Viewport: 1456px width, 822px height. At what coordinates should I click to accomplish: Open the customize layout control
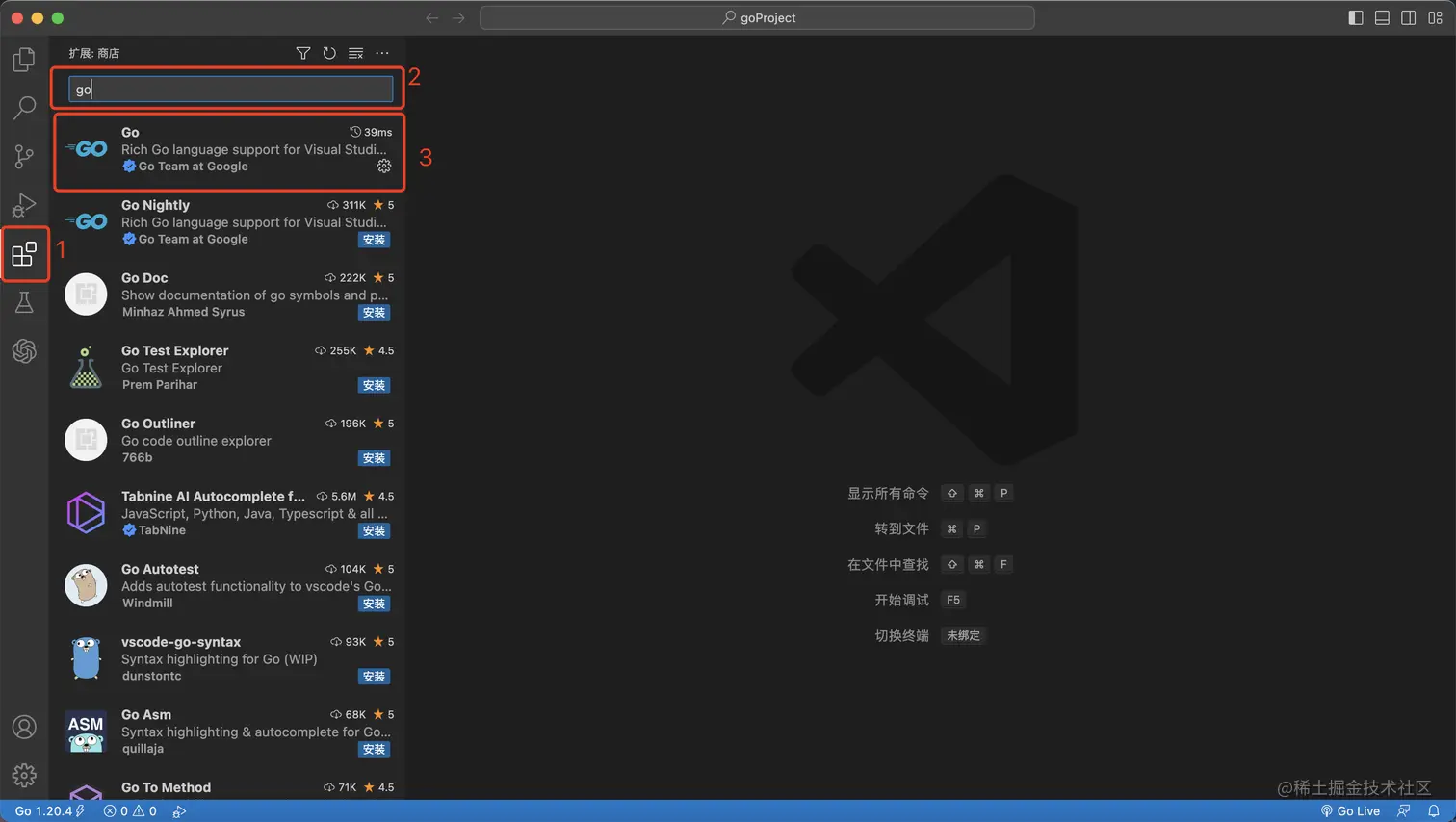coord(1435,17)
